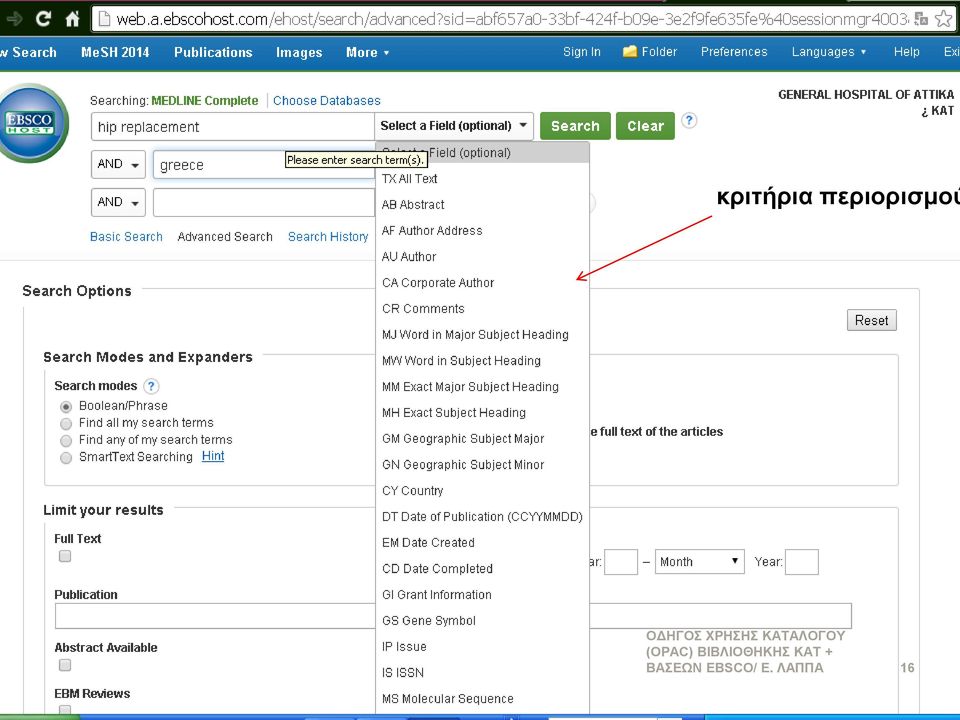Choose GN Geographic Subject Minor

pos(482,465)
